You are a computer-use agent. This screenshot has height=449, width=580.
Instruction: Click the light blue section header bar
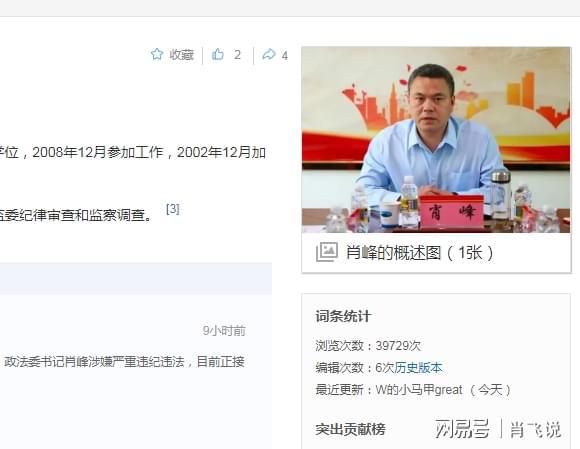tap(136, 278)
